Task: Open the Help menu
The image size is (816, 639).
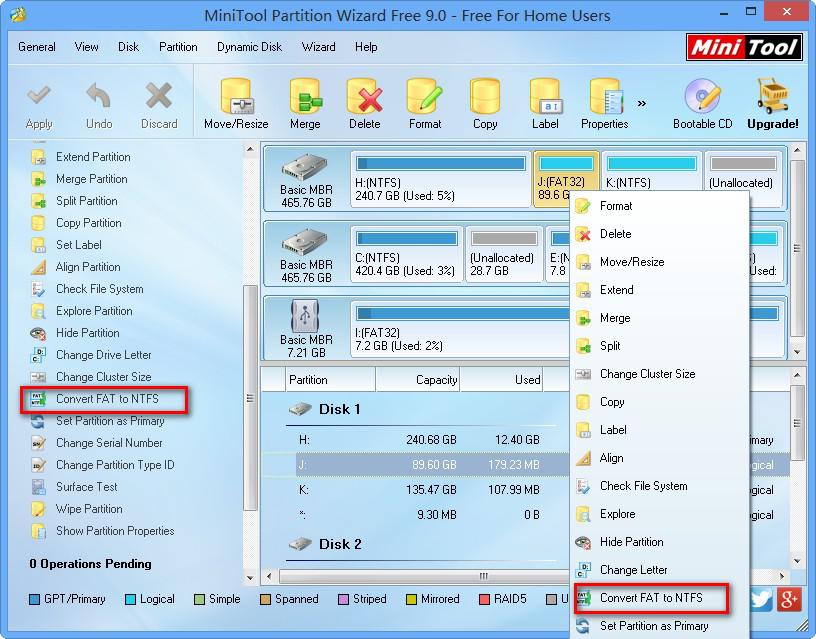Action: point(366,47)
